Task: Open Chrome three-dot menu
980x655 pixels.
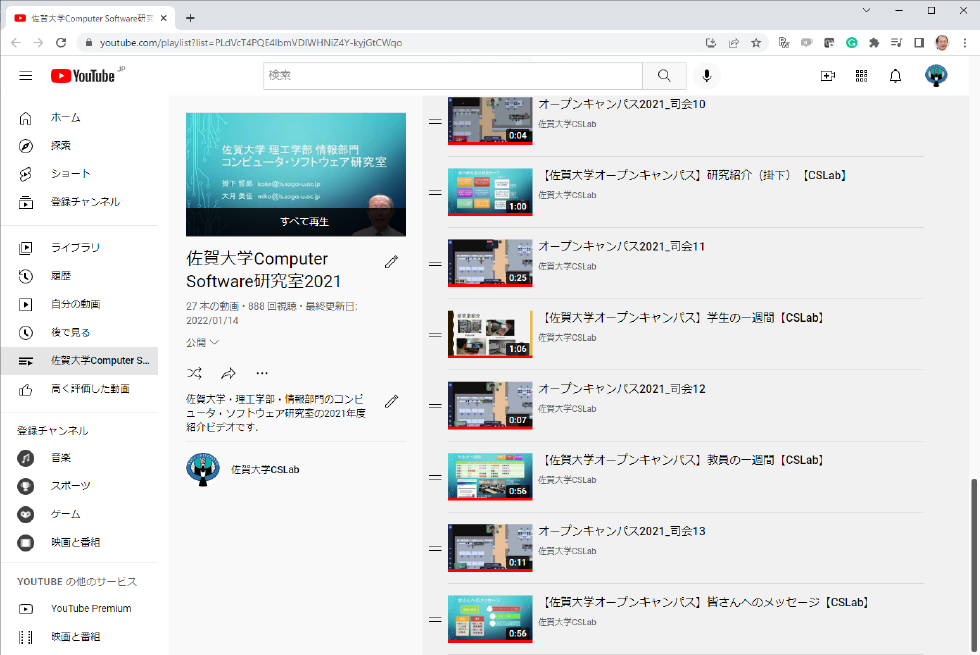Action: [965, 42]
